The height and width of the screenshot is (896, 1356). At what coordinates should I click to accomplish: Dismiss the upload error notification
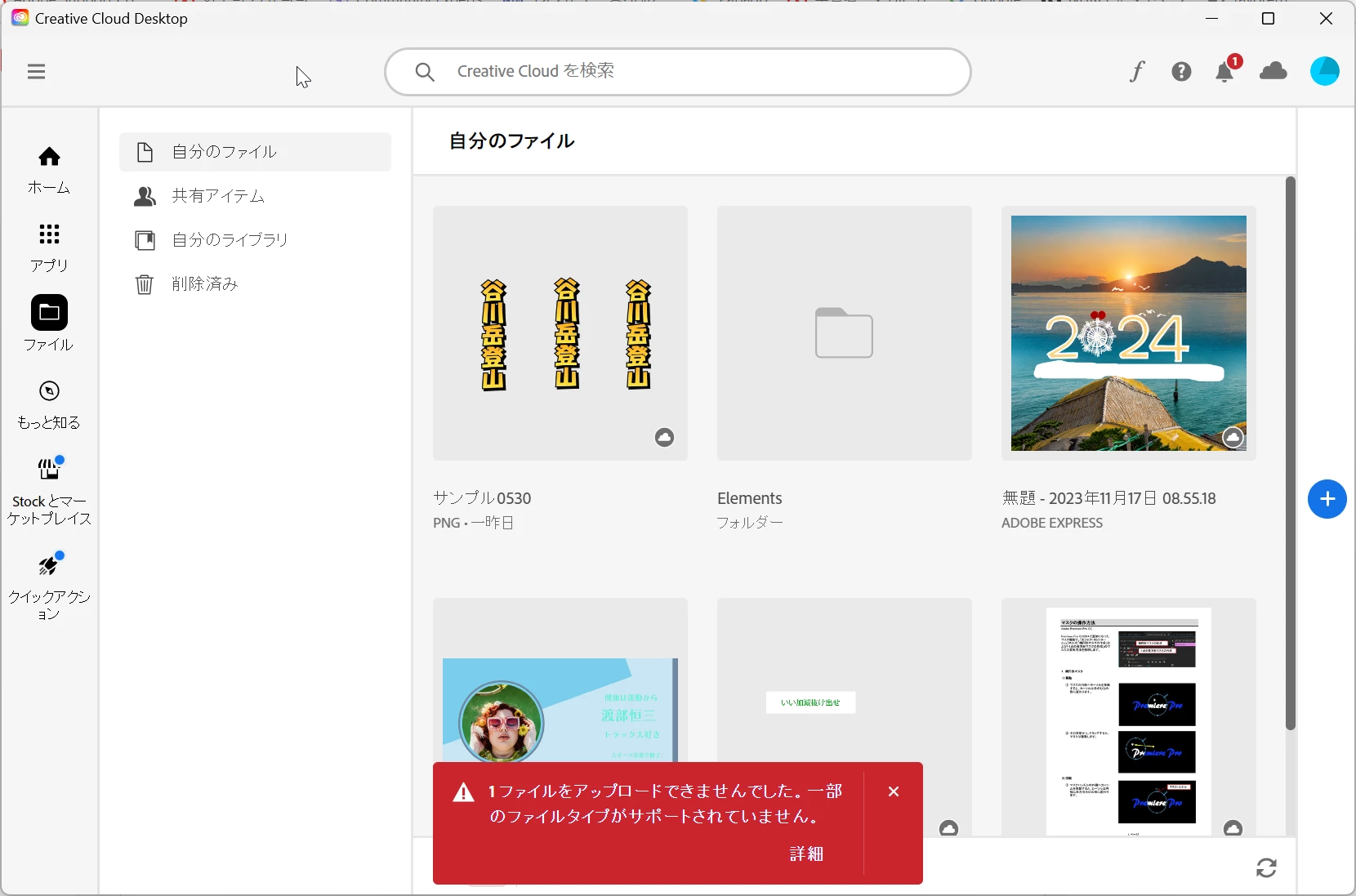click(x=894, y=791)
